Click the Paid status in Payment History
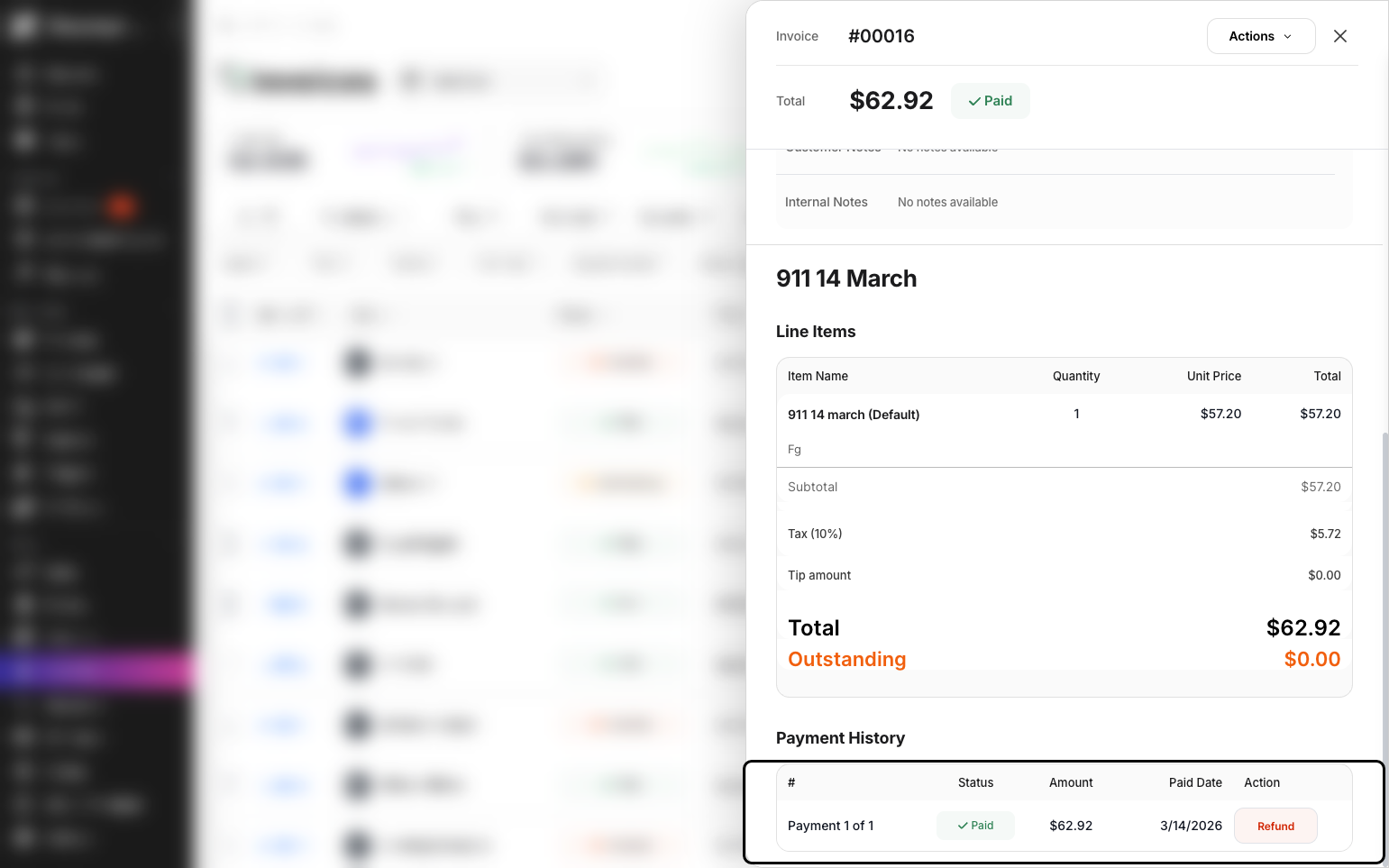Viewport: 1389px width, 868px height. point(975,826)
